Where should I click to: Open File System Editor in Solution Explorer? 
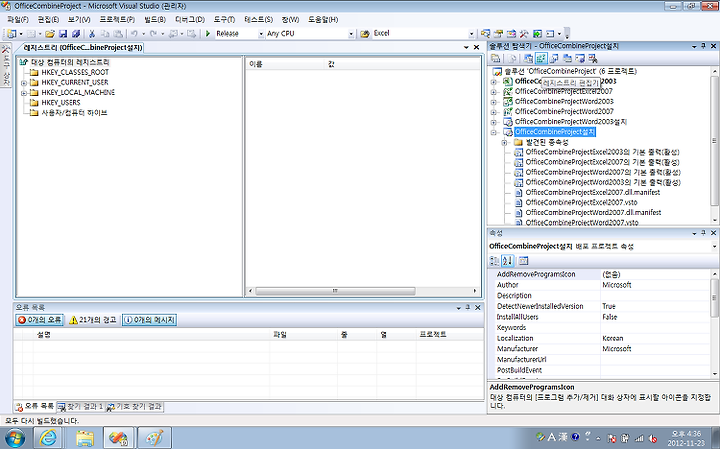(529, 58)
